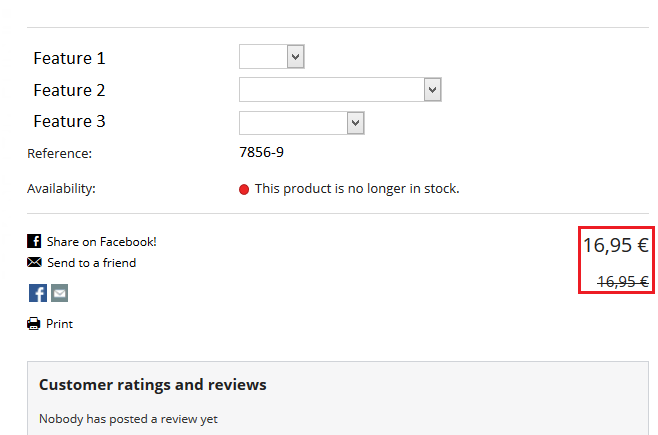Viewport: 658px width, 435px height.
Task: Click the printer icon
Action: pos(34,324)
